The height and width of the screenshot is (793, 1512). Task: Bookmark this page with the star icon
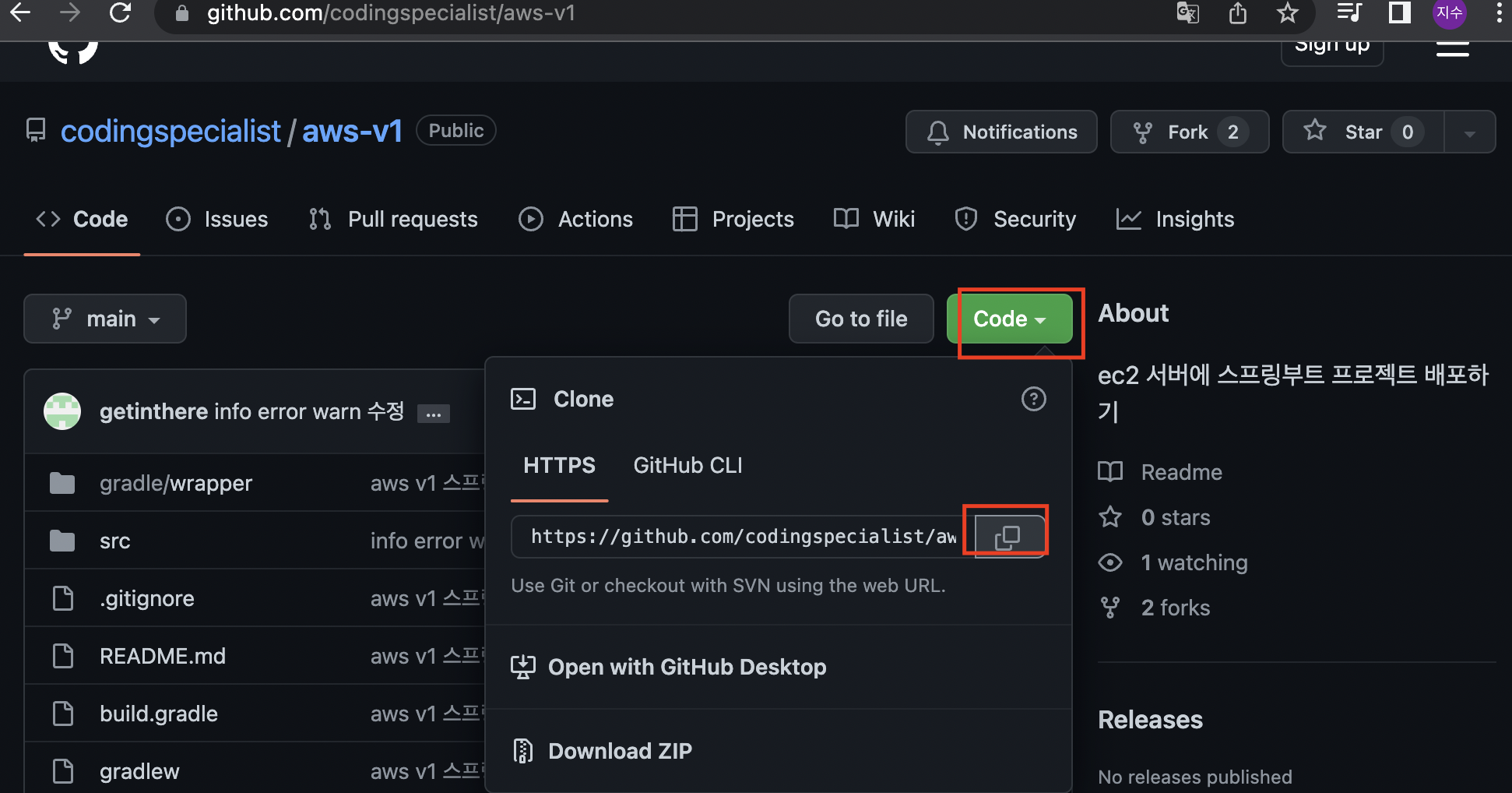tap(1288, 12)
